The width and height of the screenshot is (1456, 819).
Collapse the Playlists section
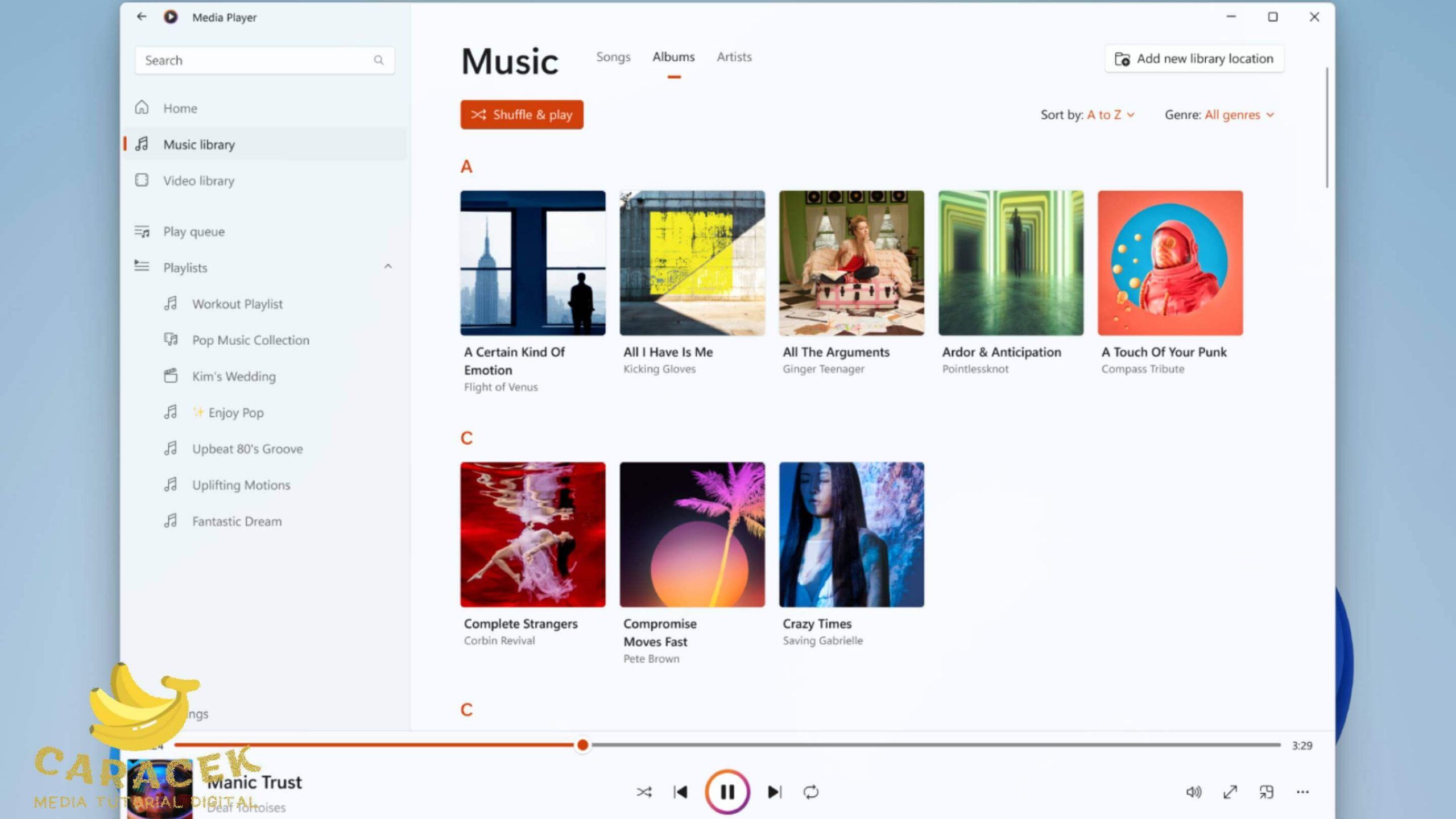tap(387, 267)
